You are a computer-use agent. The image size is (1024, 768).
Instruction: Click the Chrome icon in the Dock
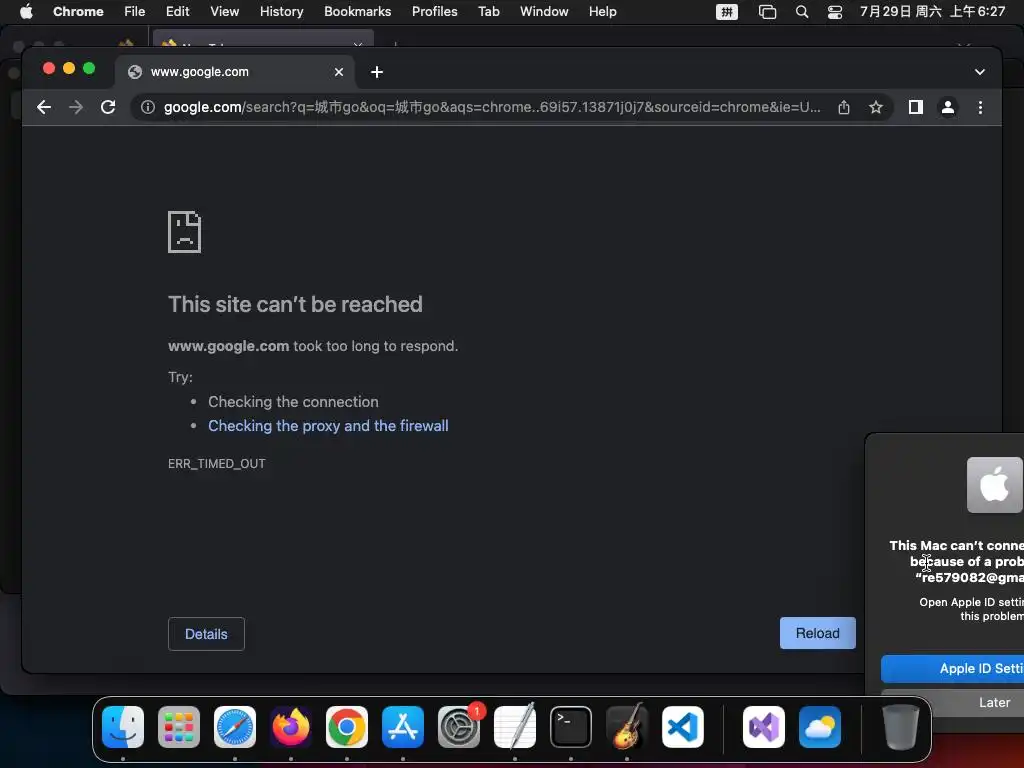347,727
